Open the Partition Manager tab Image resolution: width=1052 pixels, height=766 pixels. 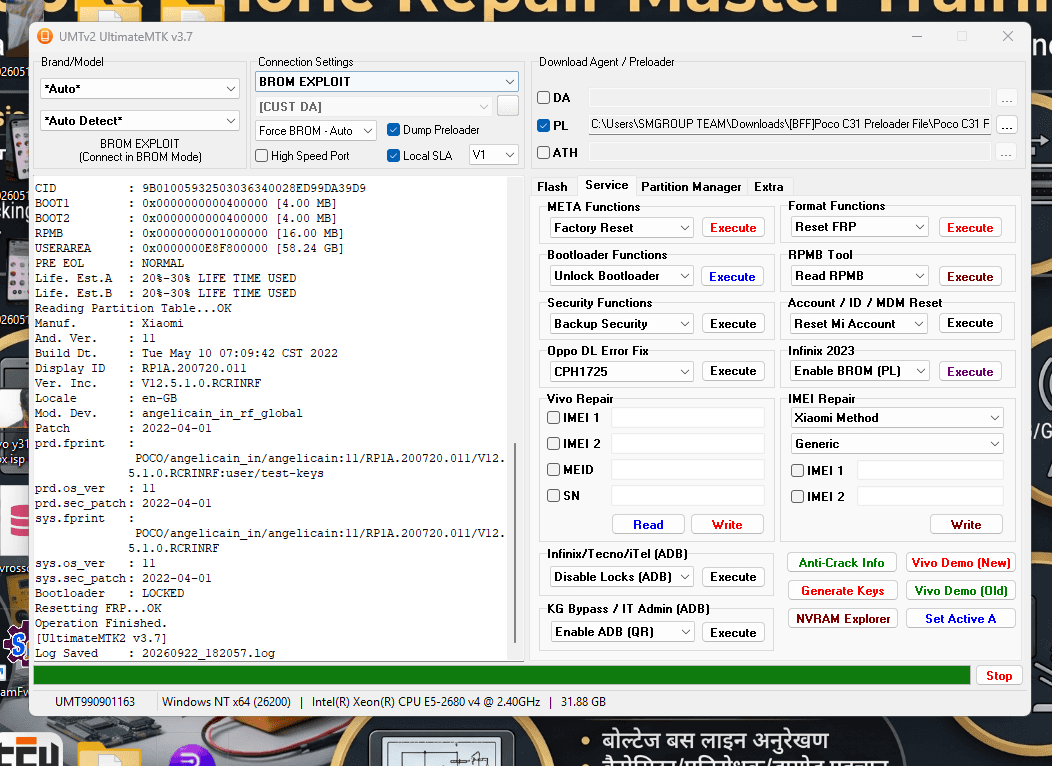pyautogui.click(x=691, y=186)
